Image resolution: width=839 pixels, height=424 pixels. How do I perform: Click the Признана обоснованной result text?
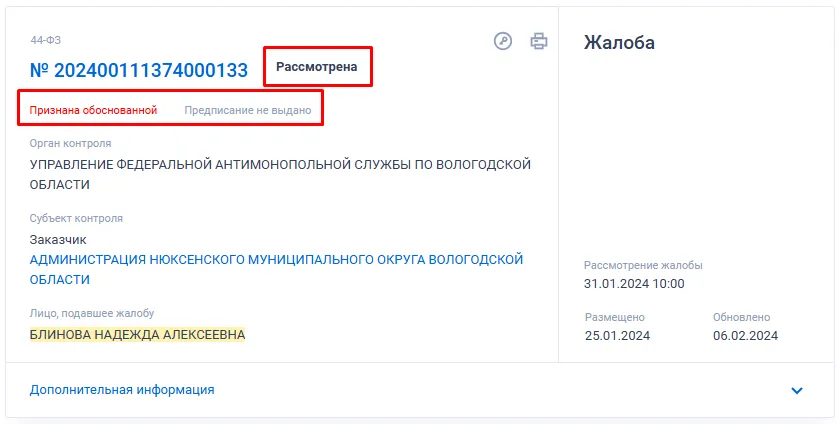93,110
